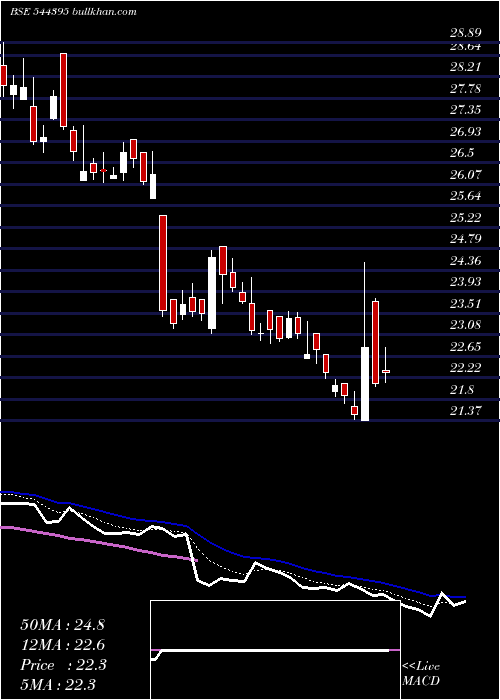This screenshot has width=500, height=700.
Task: Select the 25.64 price axis label
Action: tap(465, 196)
